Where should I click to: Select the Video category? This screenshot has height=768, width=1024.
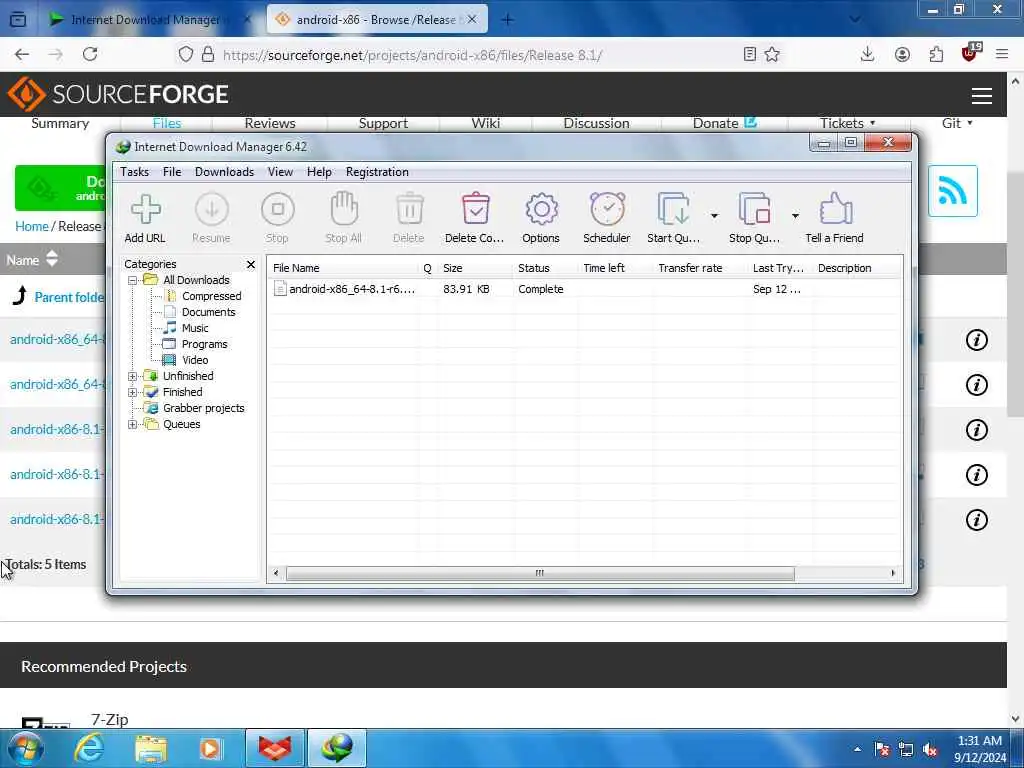coord(195,360)
